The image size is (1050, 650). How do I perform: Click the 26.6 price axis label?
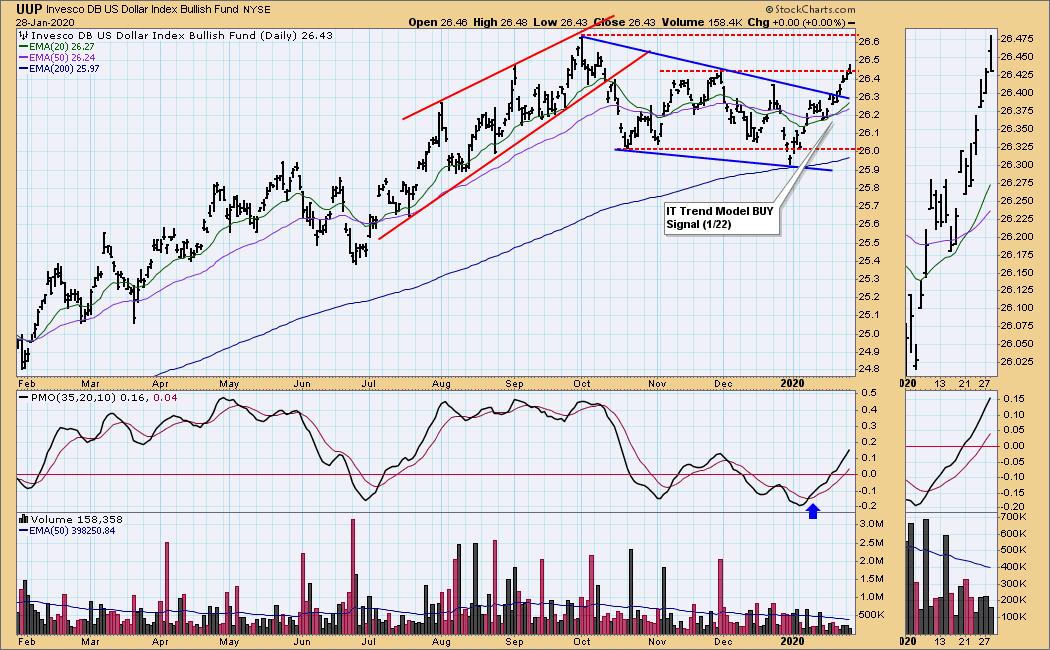(x=869, y=42)
